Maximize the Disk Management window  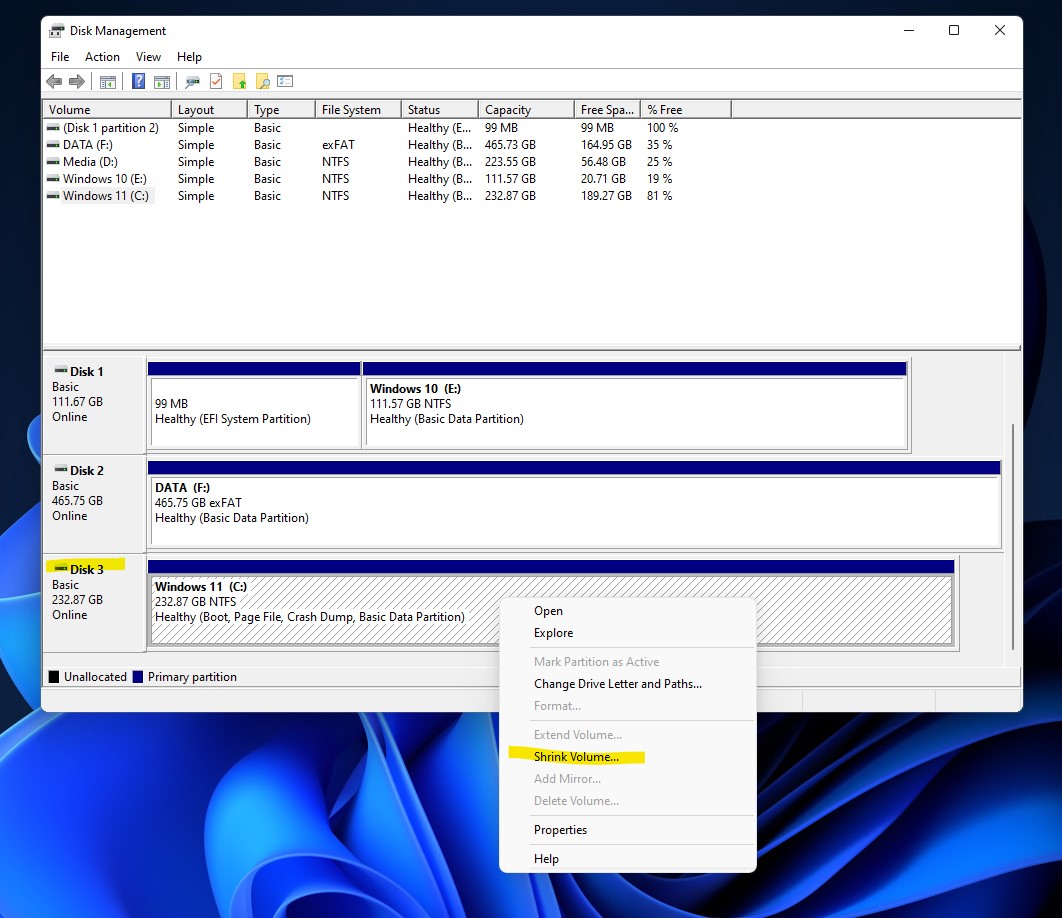click(954, 30)
